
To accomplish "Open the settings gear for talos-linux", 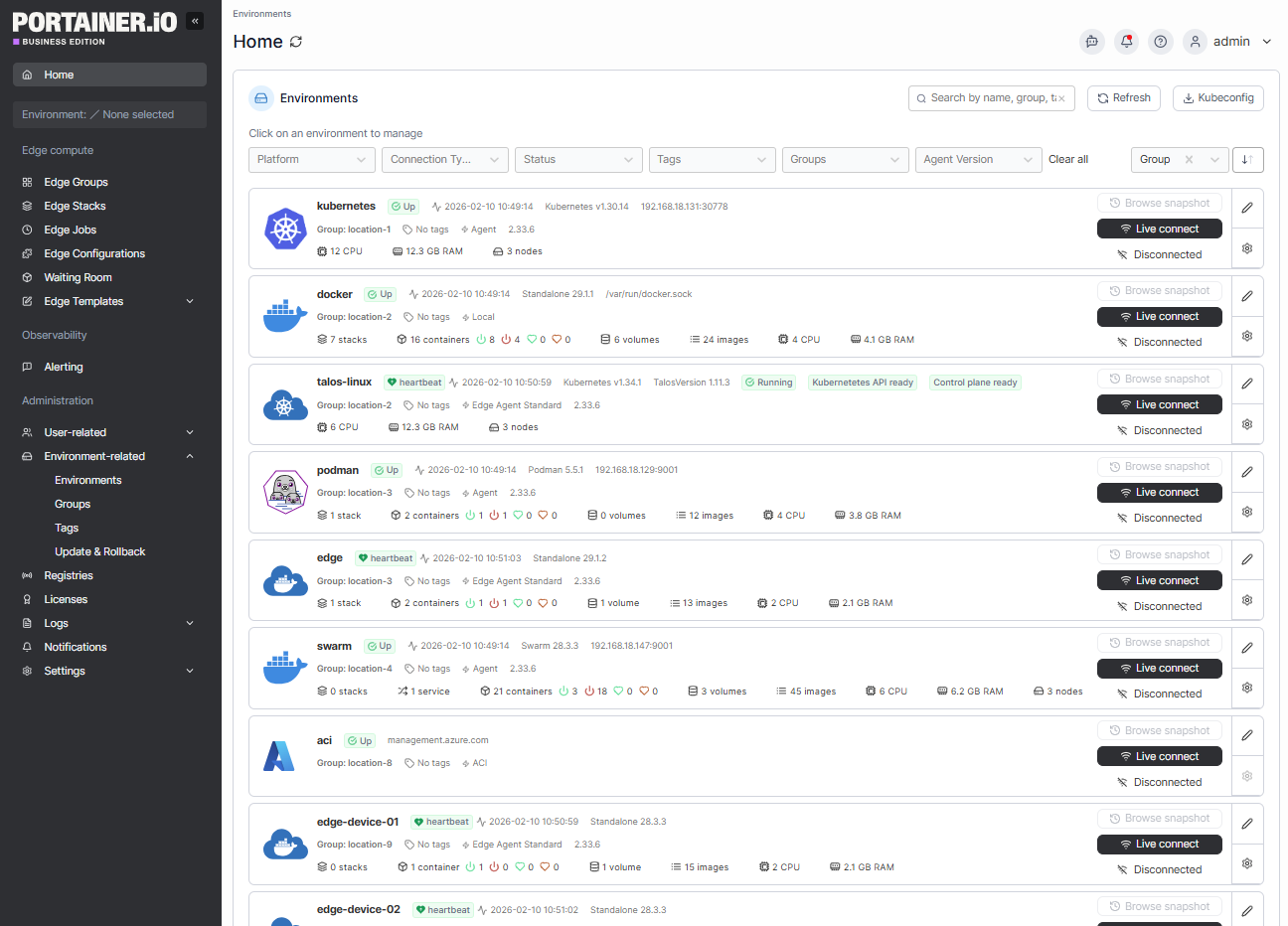I will [x=1247, y=424].
